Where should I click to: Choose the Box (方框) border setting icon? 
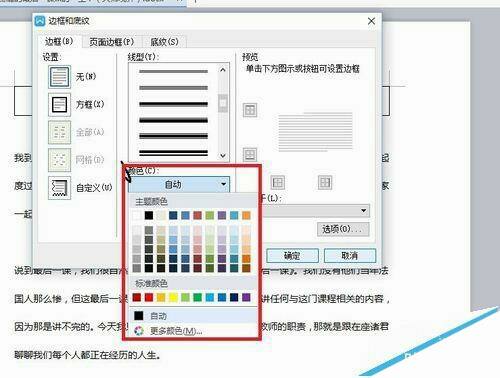click(59, 104)
